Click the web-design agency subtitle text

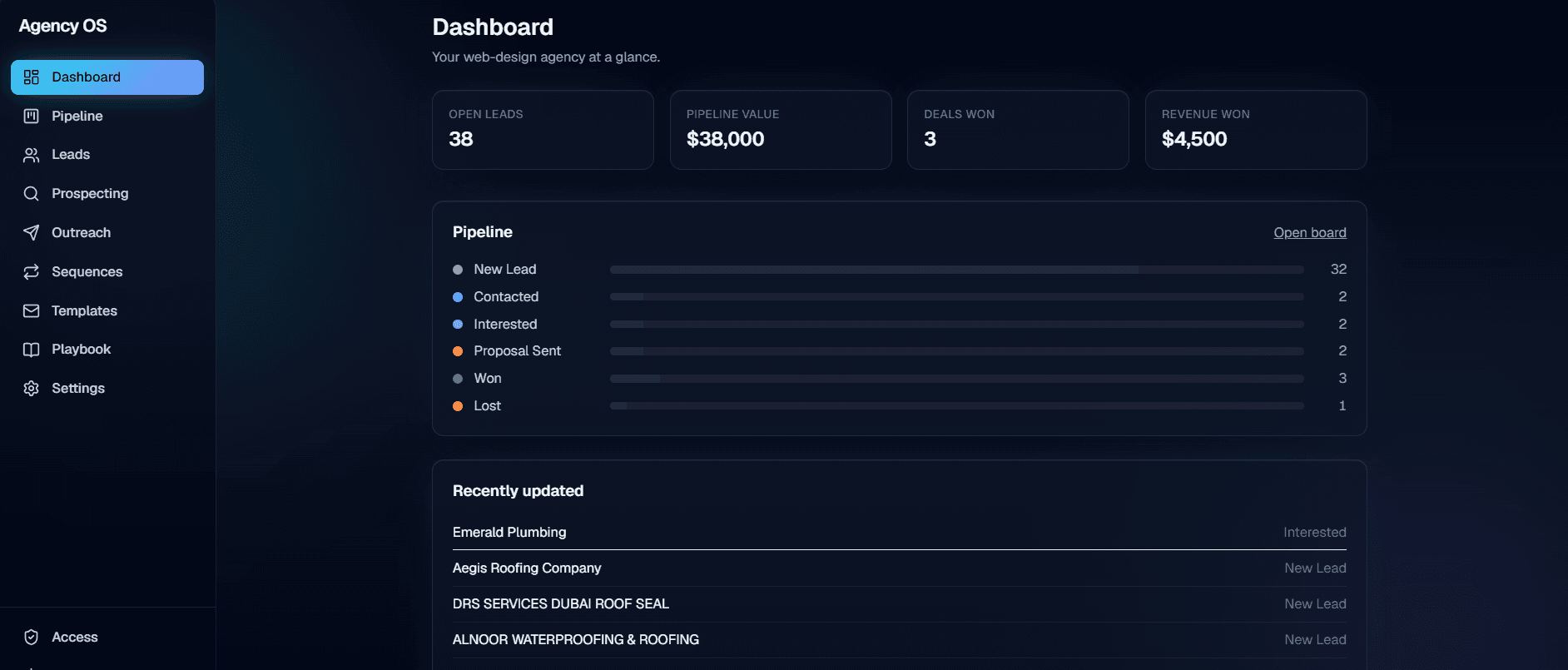[x=546, y=57]
